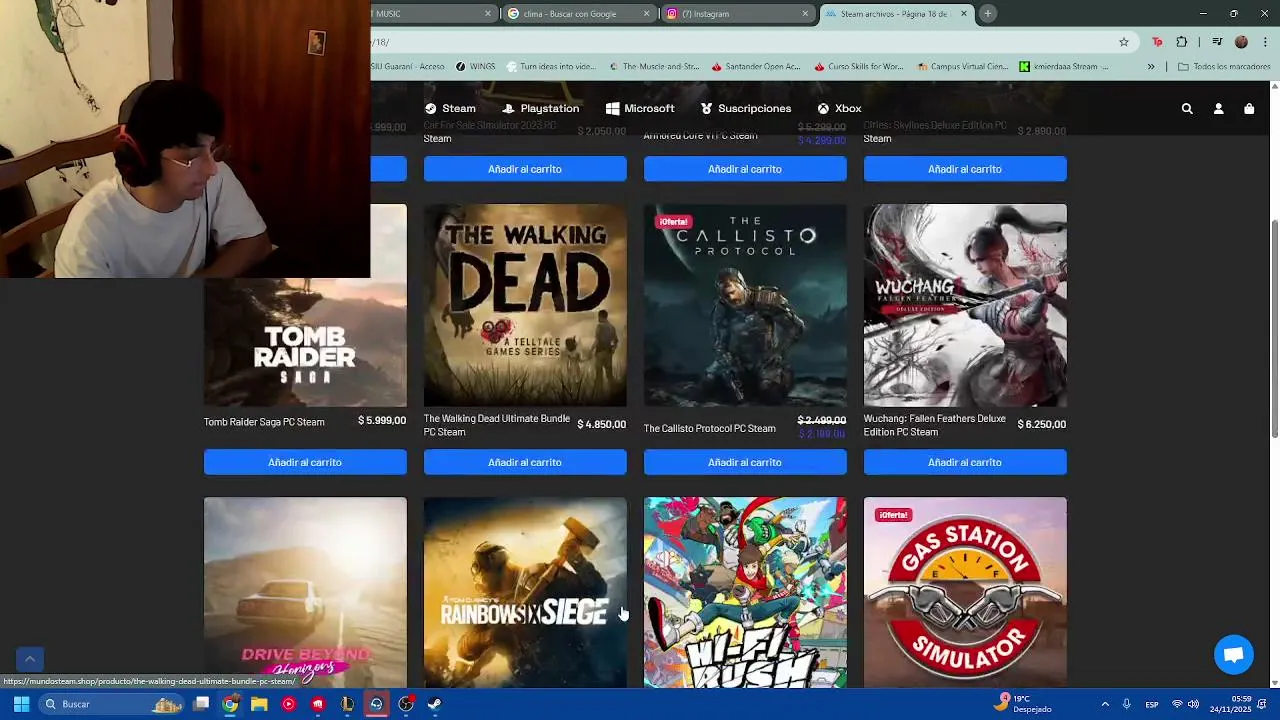
Task: Open Task View on the taskbar
Action: (201, 704)
